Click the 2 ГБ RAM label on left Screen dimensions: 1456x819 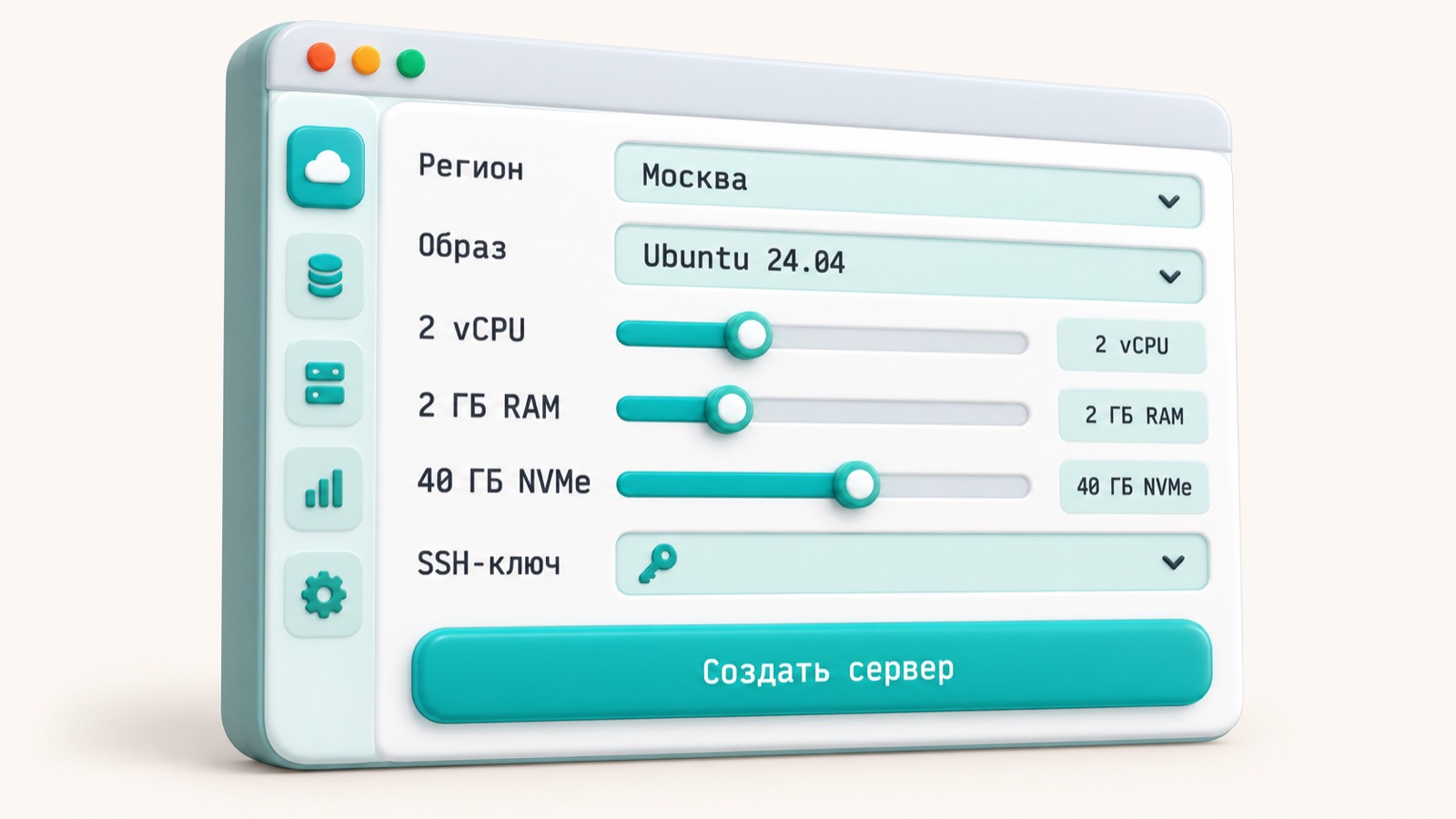(x=489, y=406)
